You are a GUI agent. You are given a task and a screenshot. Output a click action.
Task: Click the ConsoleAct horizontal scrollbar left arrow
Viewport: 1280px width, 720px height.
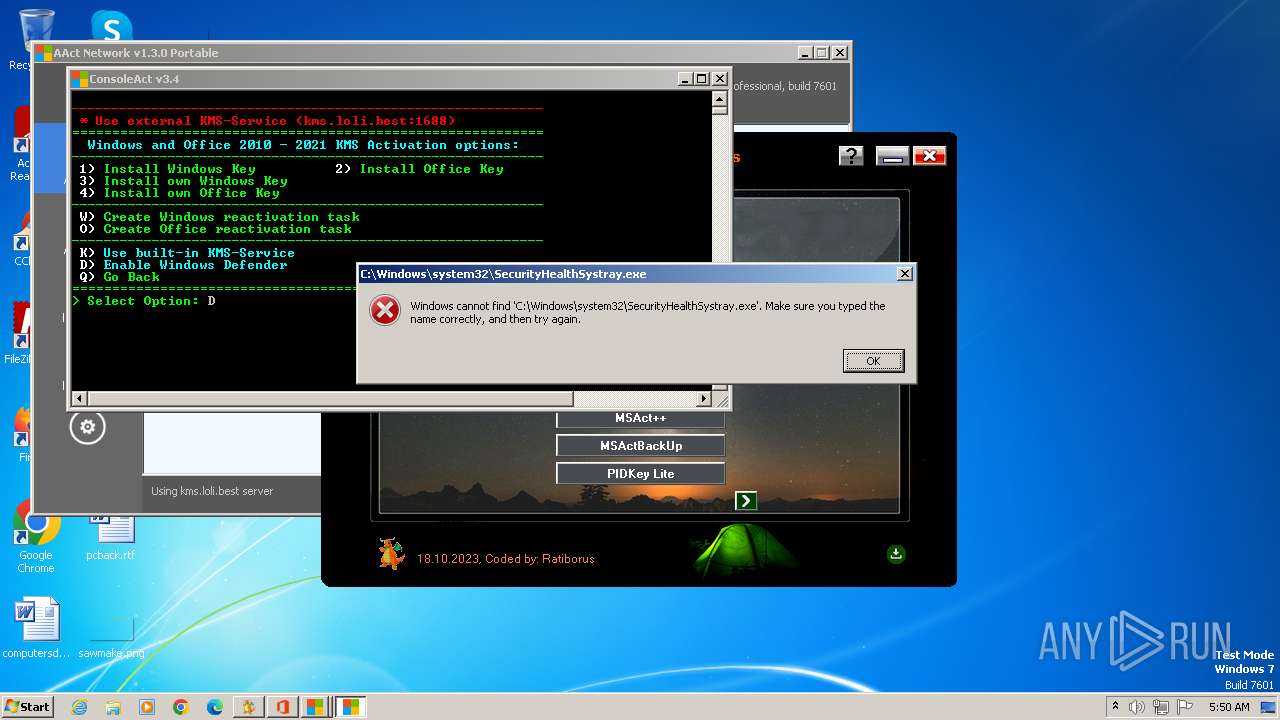81,399
